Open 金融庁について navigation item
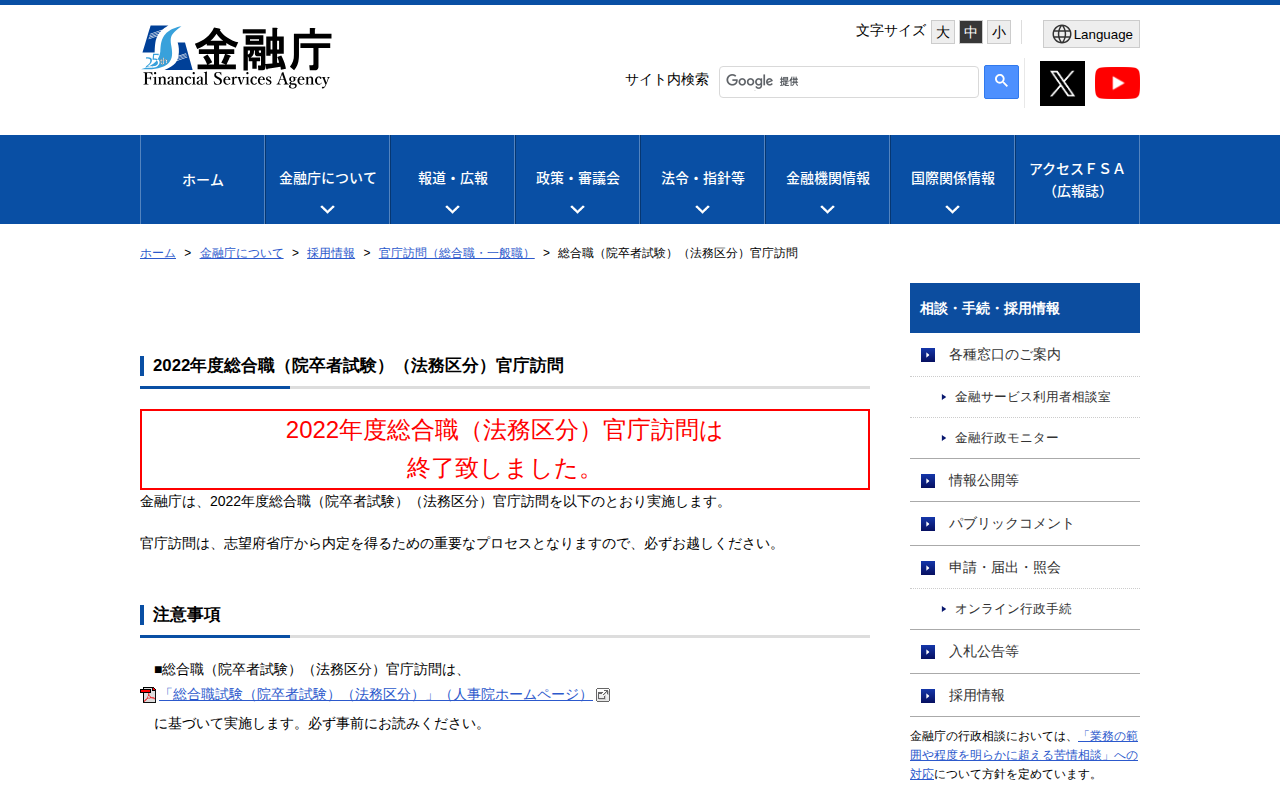 click(x=328, y=178)
